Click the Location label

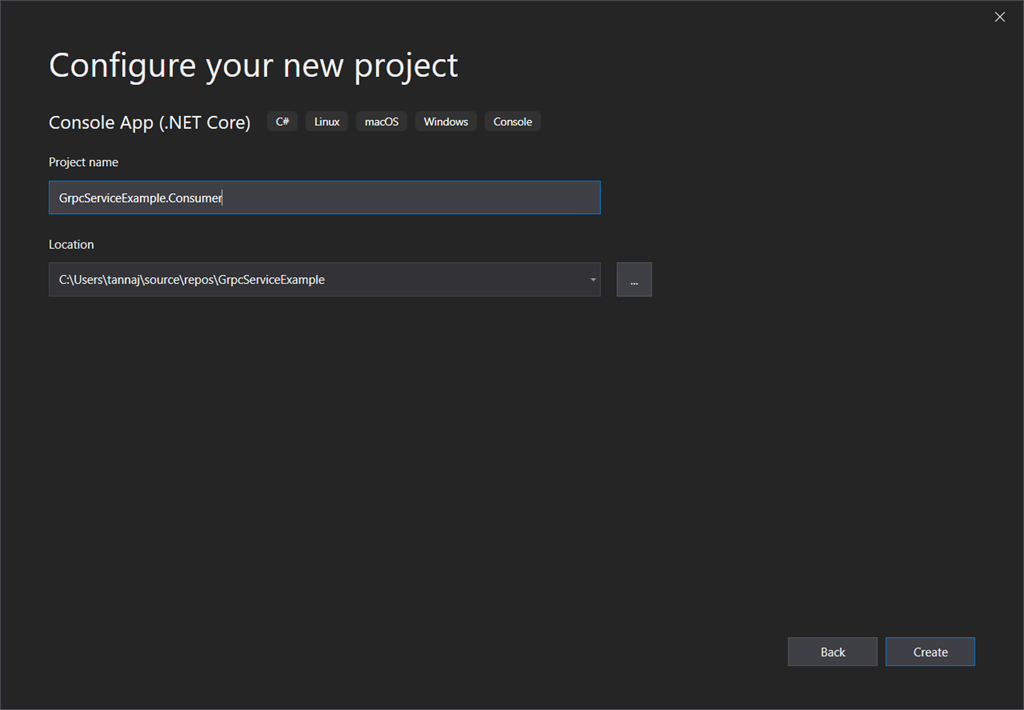pos(71,244)
